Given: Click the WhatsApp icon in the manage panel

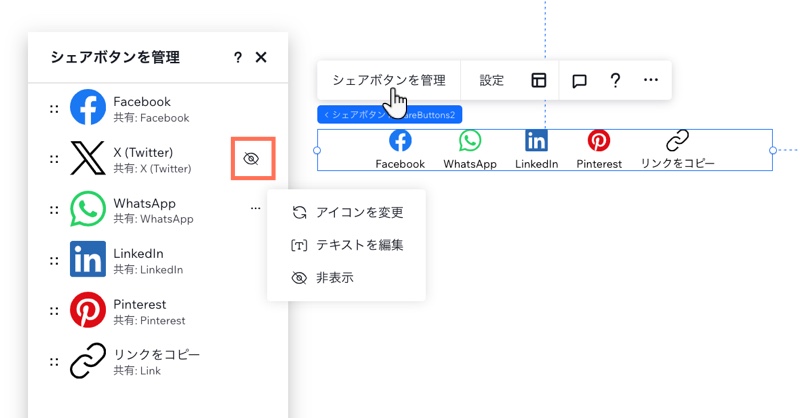Looking at the screenshot, I should coord(88,209).
